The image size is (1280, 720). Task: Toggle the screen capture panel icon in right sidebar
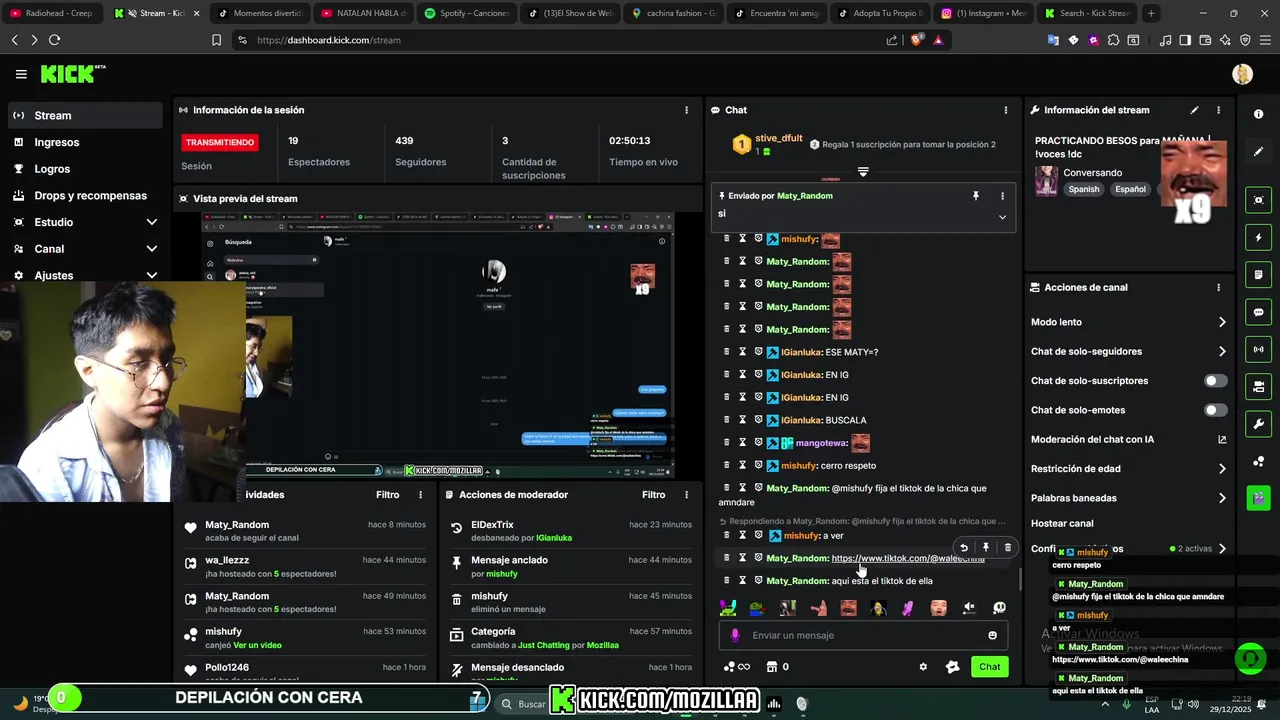point(1258,200)
